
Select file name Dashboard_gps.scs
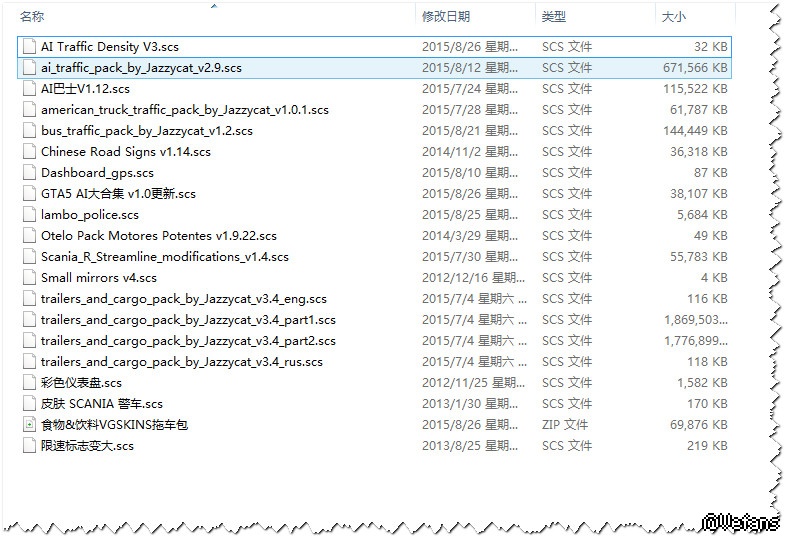pyautogui.click(x=97, y=173)
